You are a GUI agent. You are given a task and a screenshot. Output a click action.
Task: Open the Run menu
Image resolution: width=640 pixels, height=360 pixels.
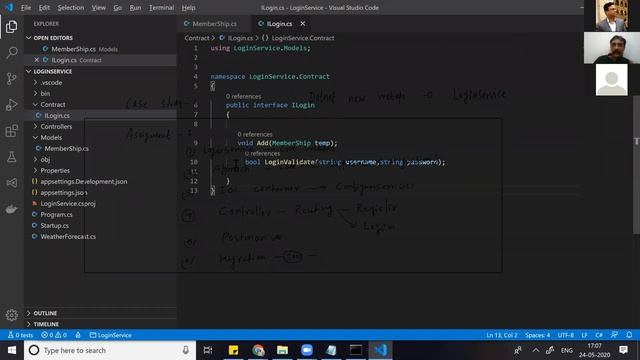click(x=135, y=8)
